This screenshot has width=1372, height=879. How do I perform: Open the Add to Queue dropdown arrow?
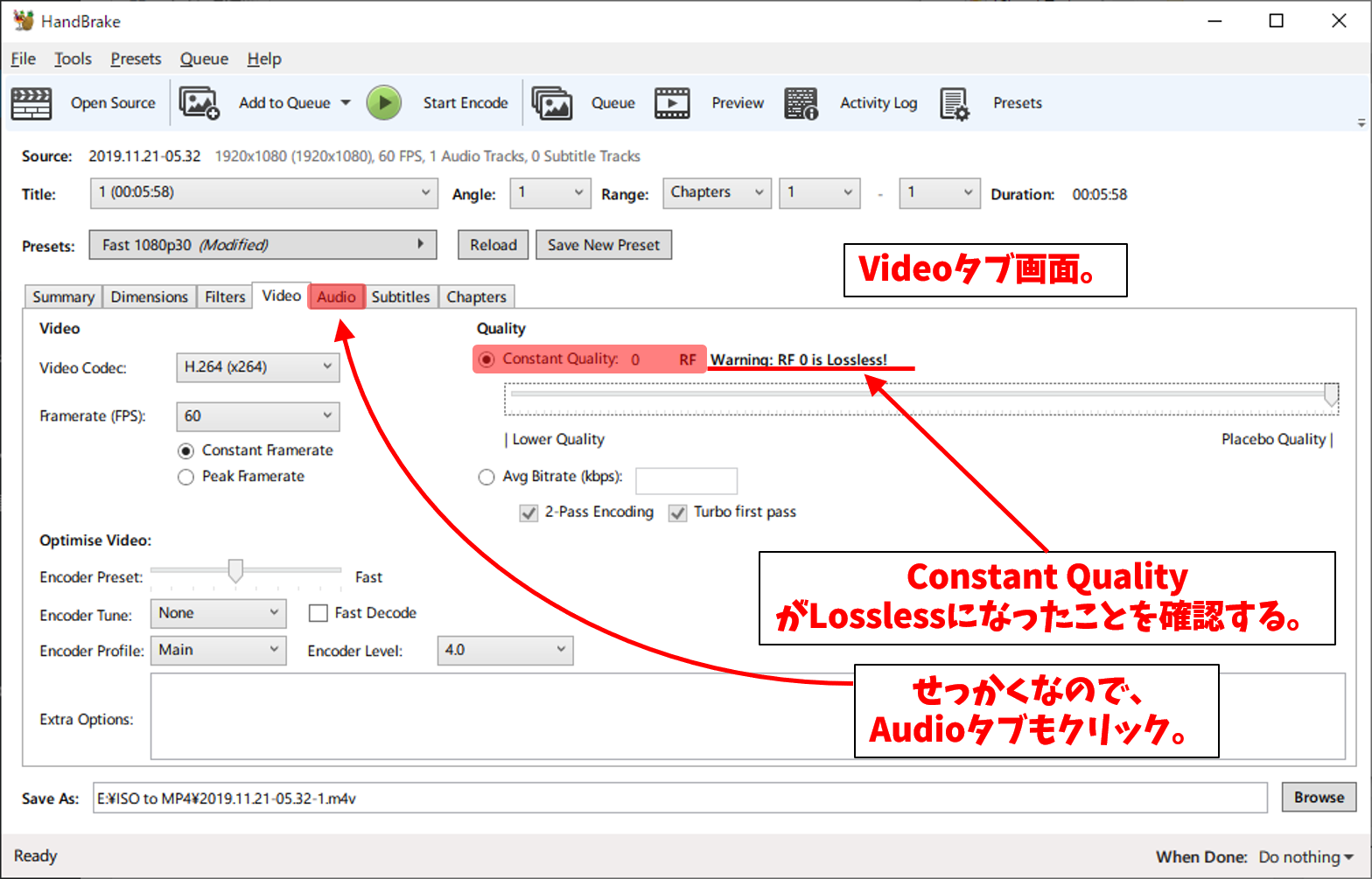[x=346, y=103]
